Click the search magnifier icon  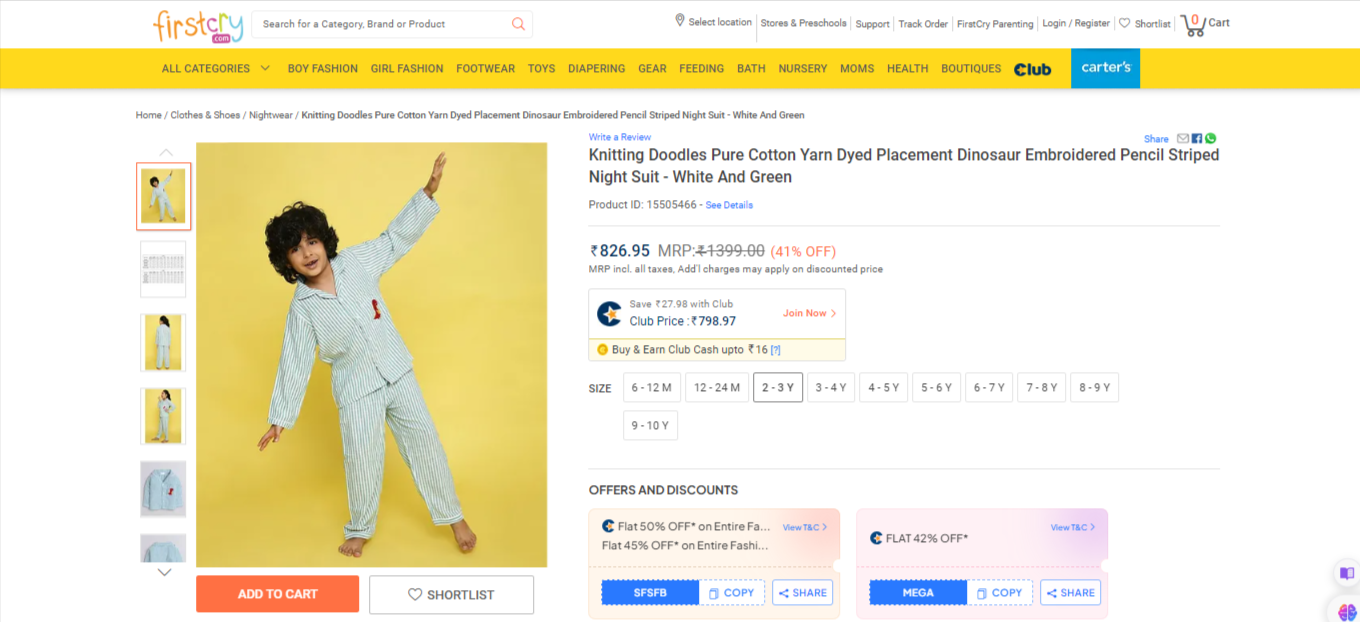click(518, 24)
